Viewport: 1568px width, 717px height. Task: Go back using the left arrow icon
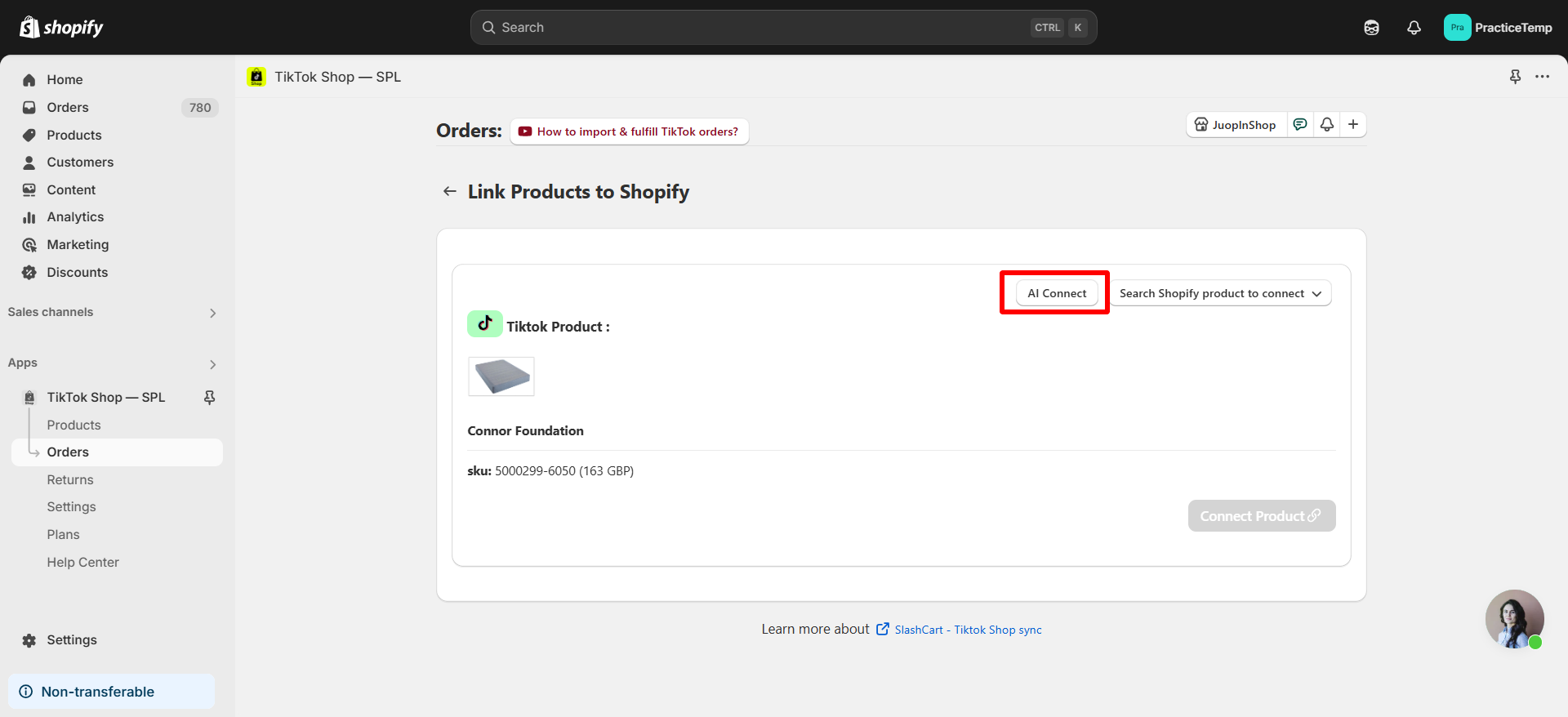[449, 192]
